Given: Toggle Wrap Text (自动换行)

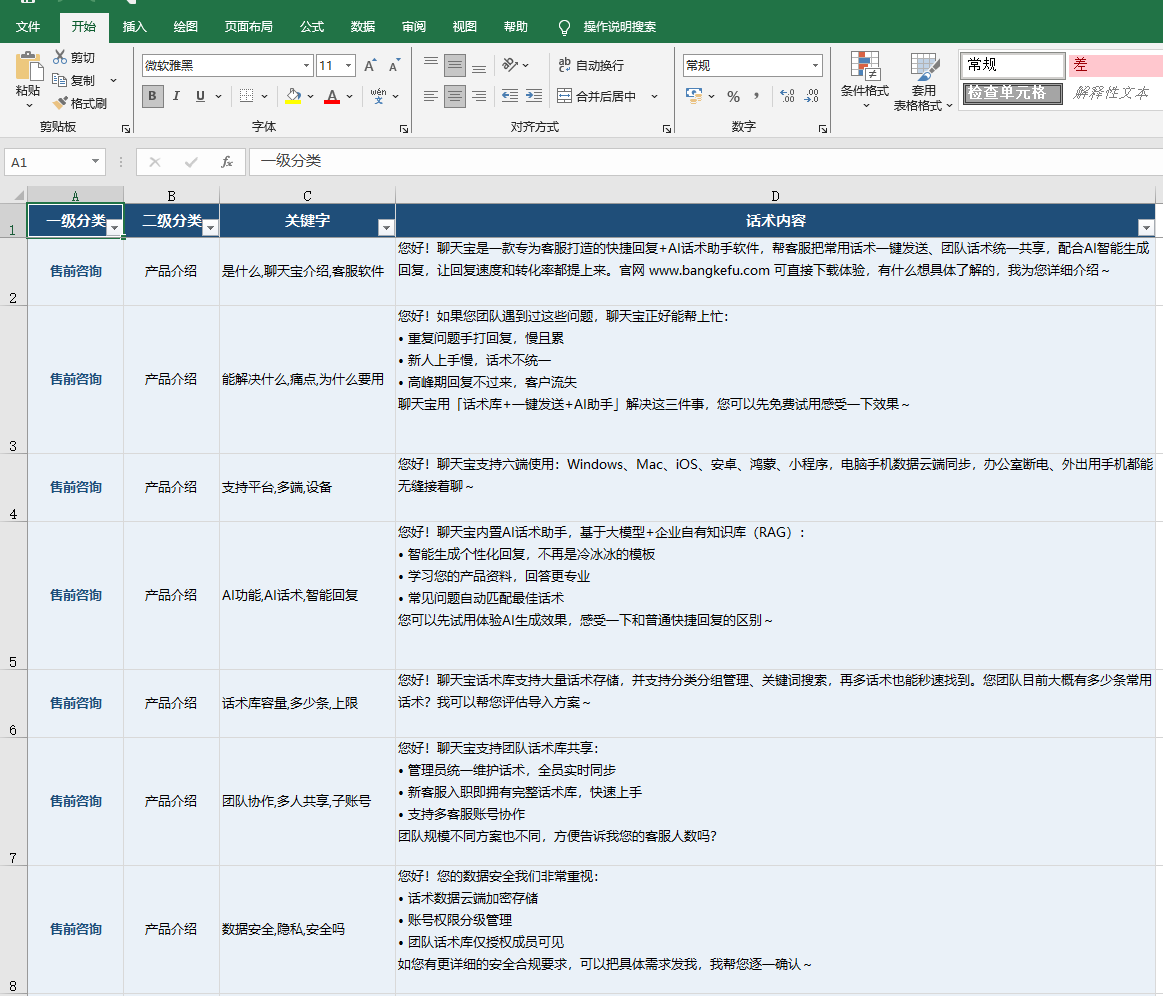Looking at the screenshot, I should pyautogui.click(x=591, y=65).
